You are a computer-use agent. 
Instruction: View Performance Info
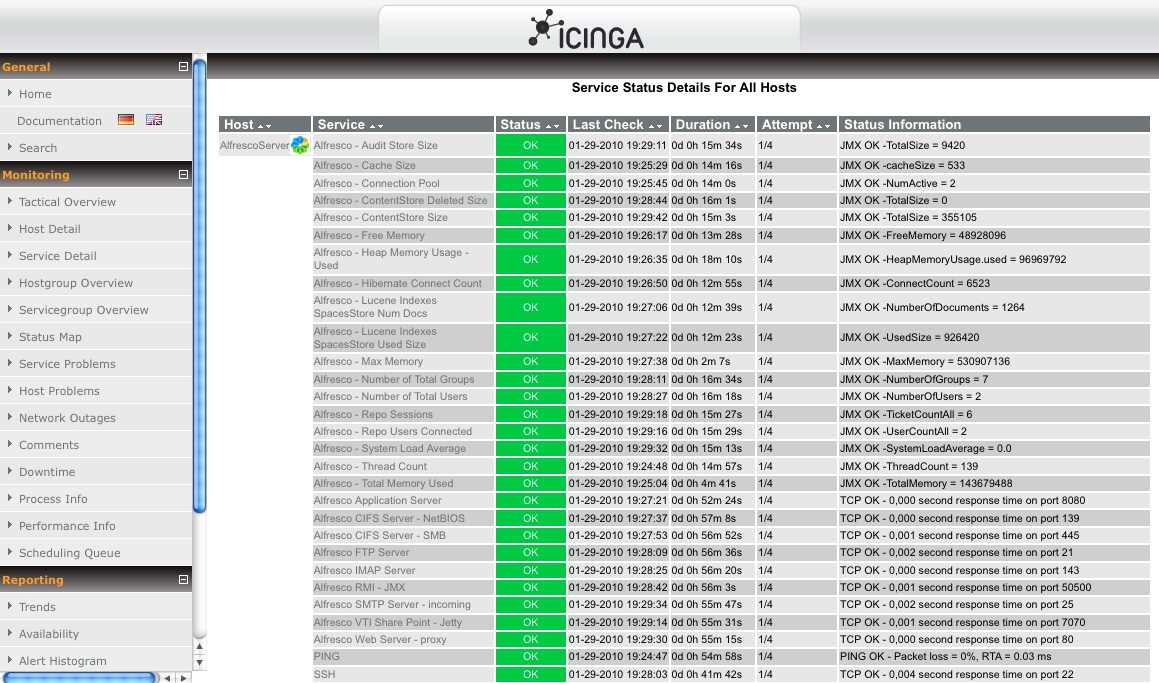click(67, 526)
